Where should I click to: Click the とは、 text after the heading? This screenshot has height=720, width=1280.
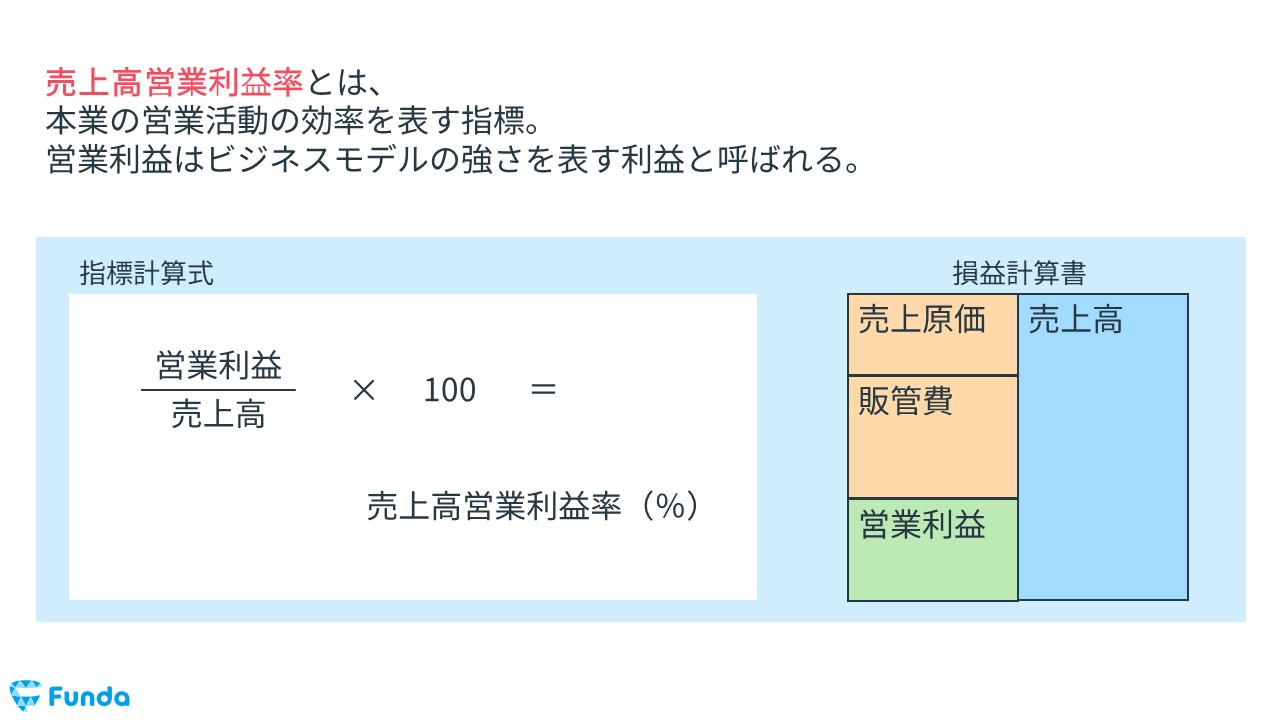coord(340,82)
